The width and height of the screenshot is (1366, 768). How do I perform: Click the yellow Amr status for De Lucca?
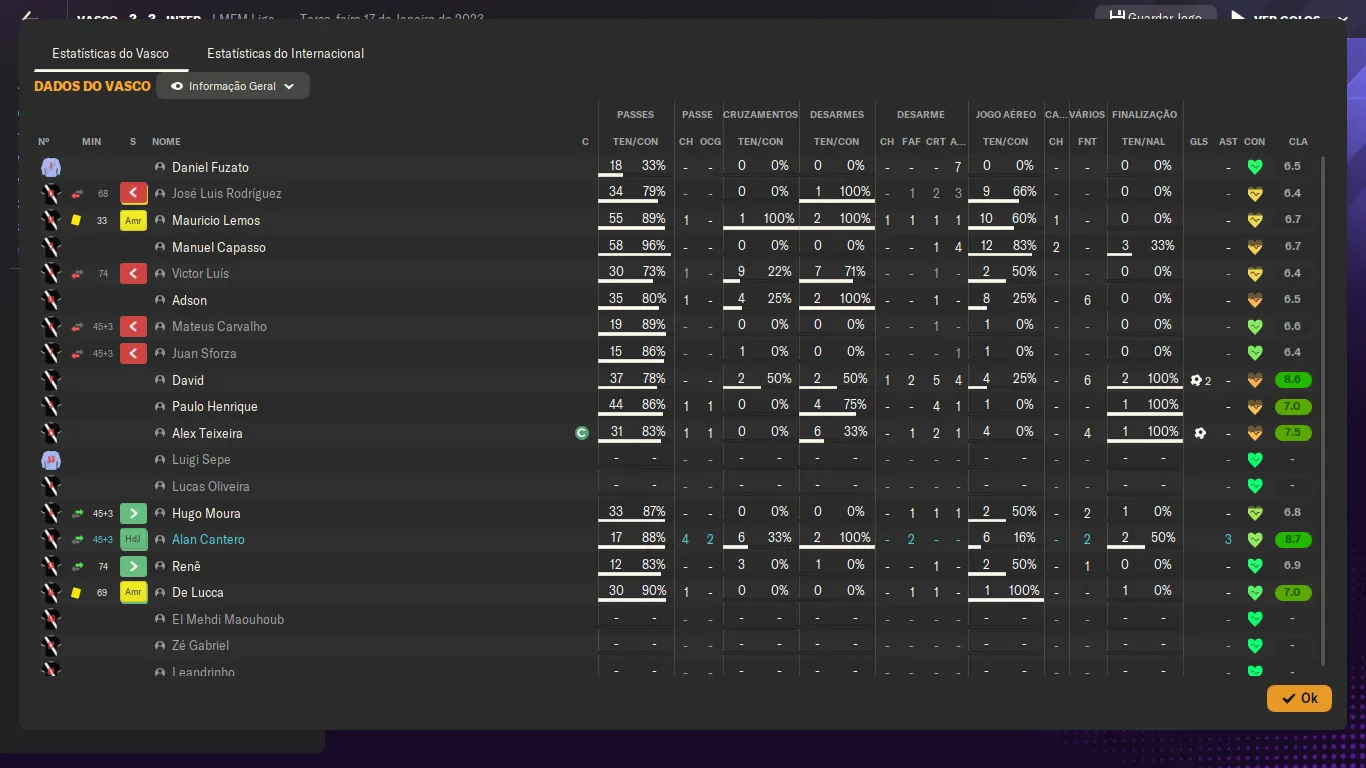pos(133,592)
